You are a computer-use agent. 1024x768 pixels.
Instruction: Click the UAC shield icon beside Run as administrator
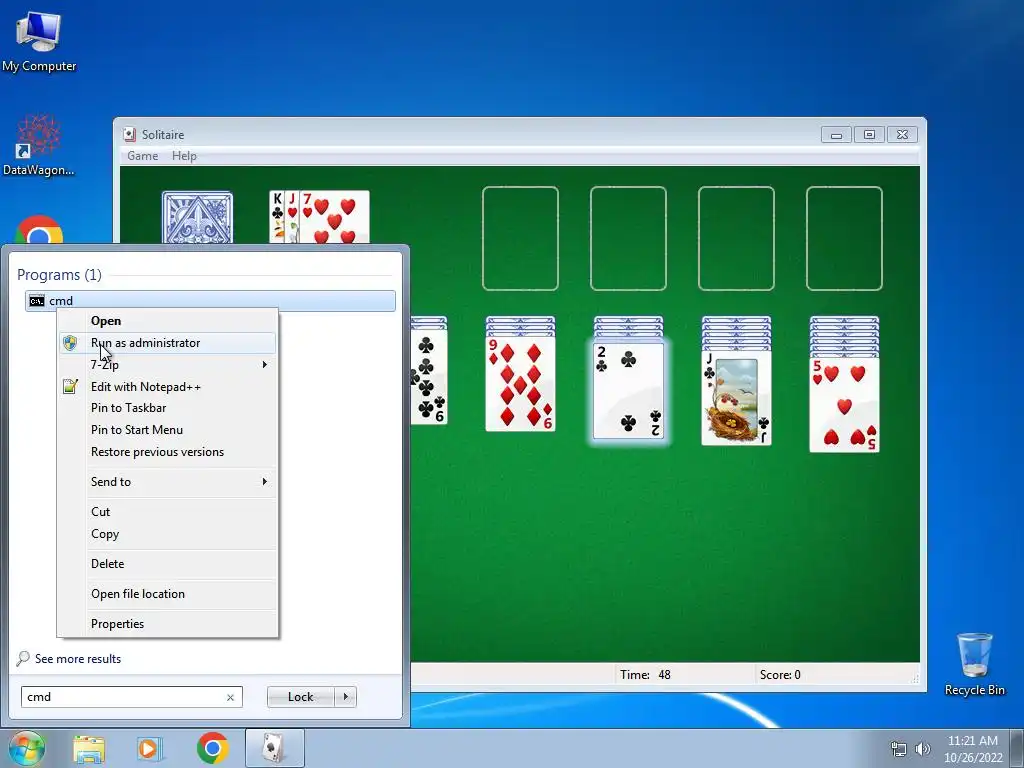[71, 343]
